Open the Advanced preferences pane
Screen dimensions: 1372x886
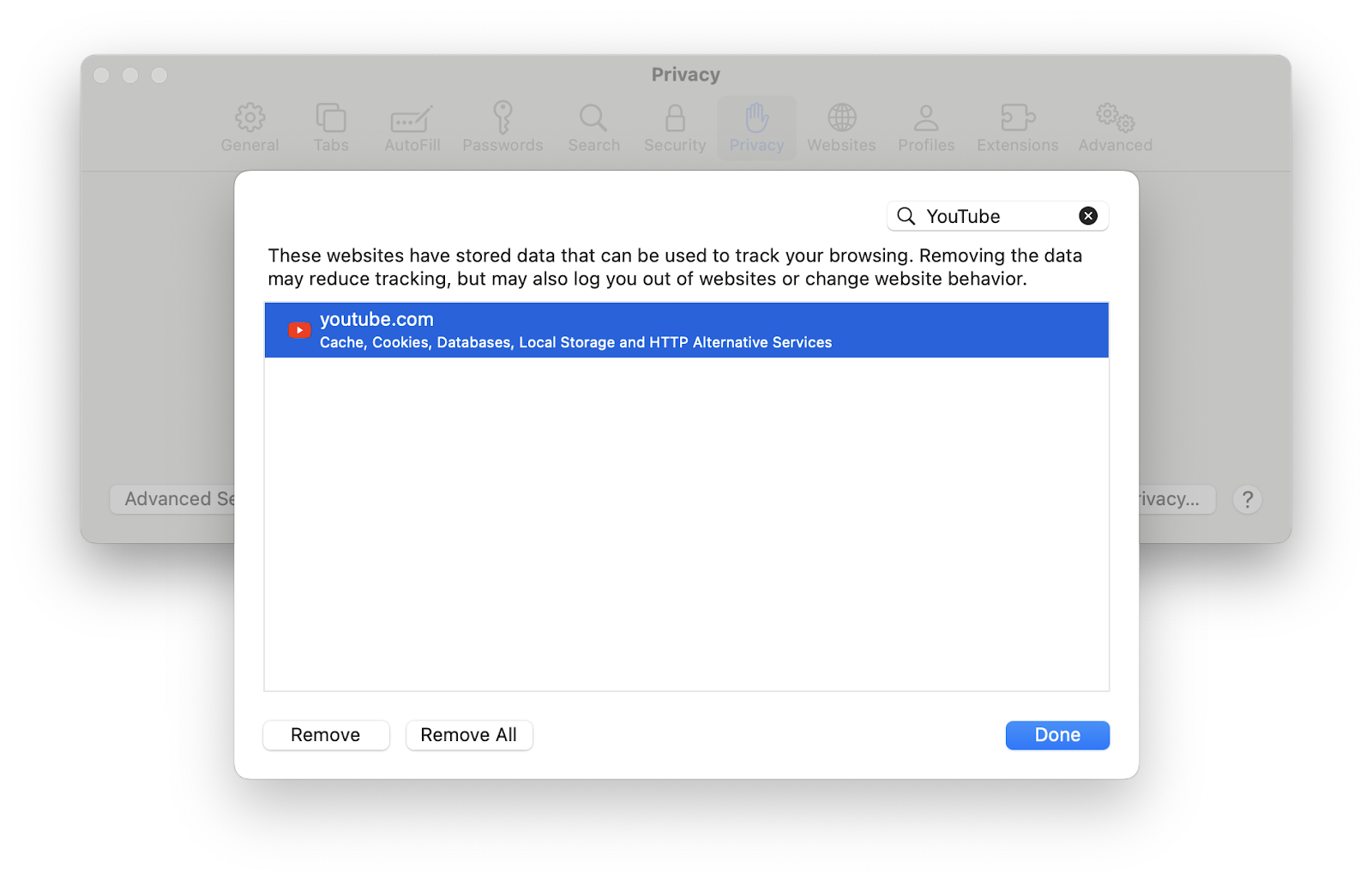1115,127
